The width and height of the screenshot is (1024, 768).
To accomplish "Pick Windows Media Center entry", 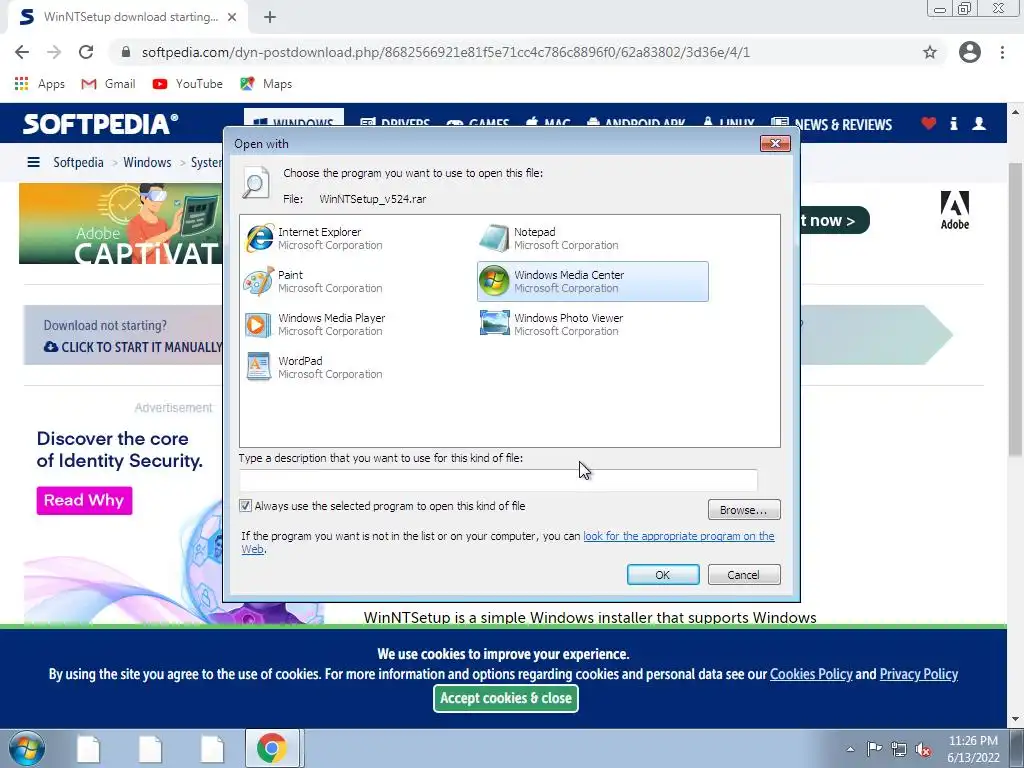I will (x=592, y=281).
